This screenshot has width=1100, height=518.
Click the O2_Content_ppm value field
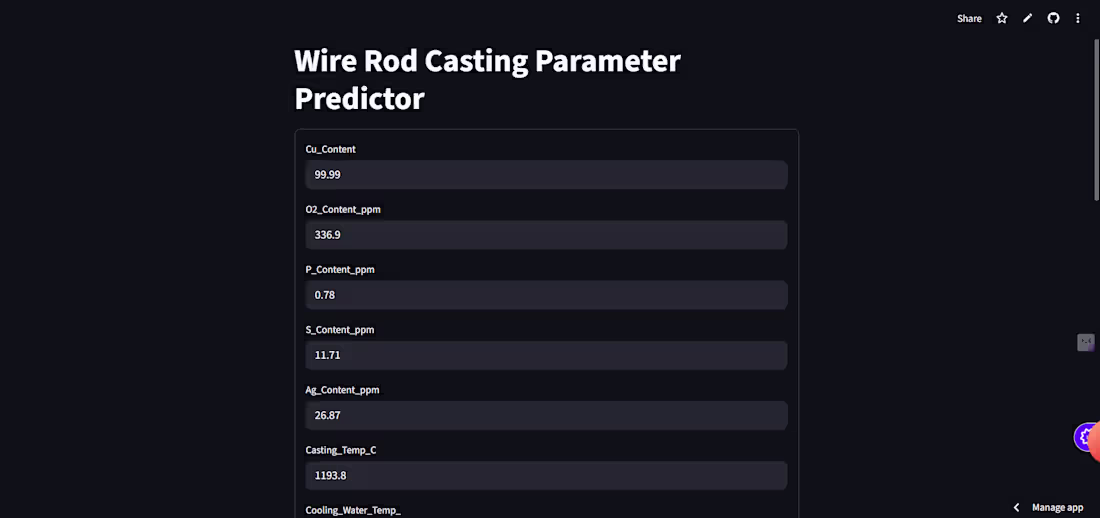click(x=546, y=235)
